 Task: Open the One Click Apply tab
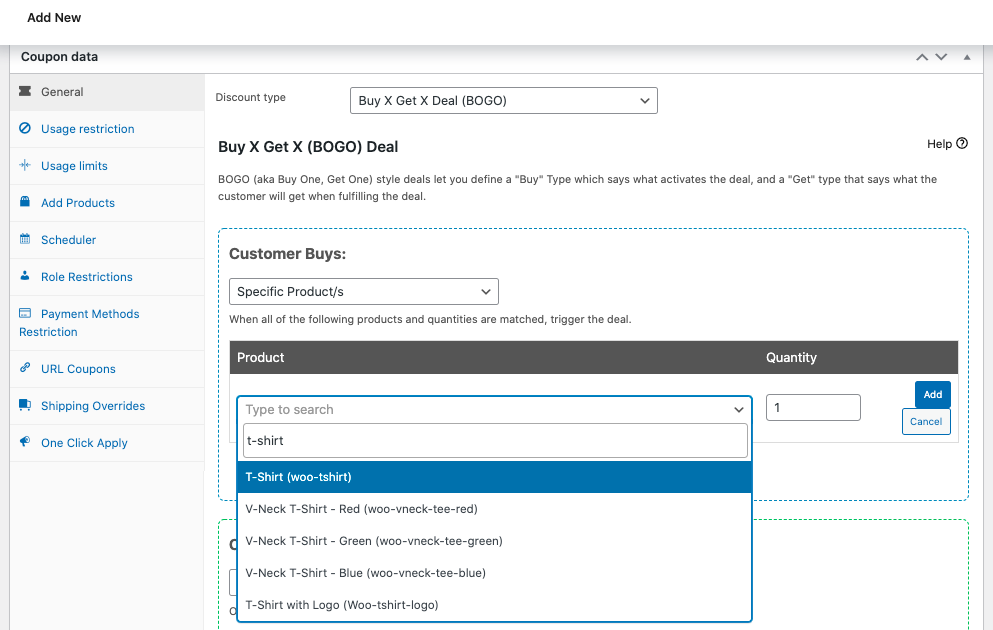107,443
